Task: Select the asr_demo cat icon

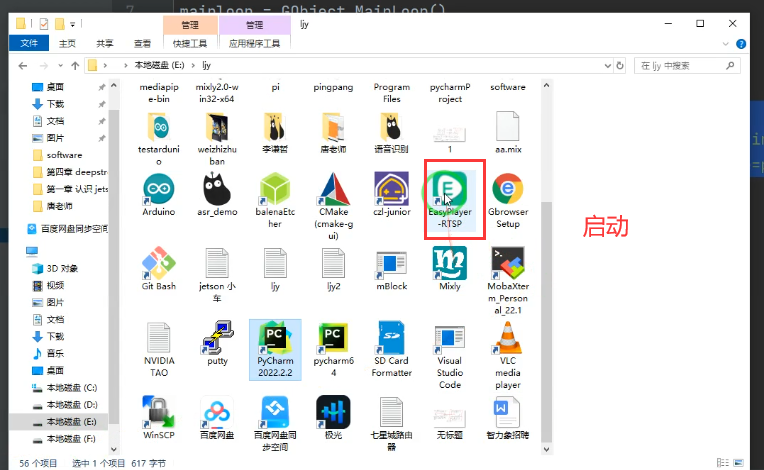Action: coord(217,189)
